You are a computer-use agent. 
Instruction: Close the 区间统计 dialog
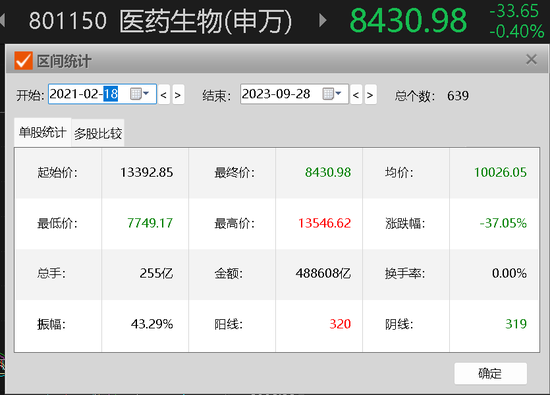pyautogui.click(x=531, y=60)
